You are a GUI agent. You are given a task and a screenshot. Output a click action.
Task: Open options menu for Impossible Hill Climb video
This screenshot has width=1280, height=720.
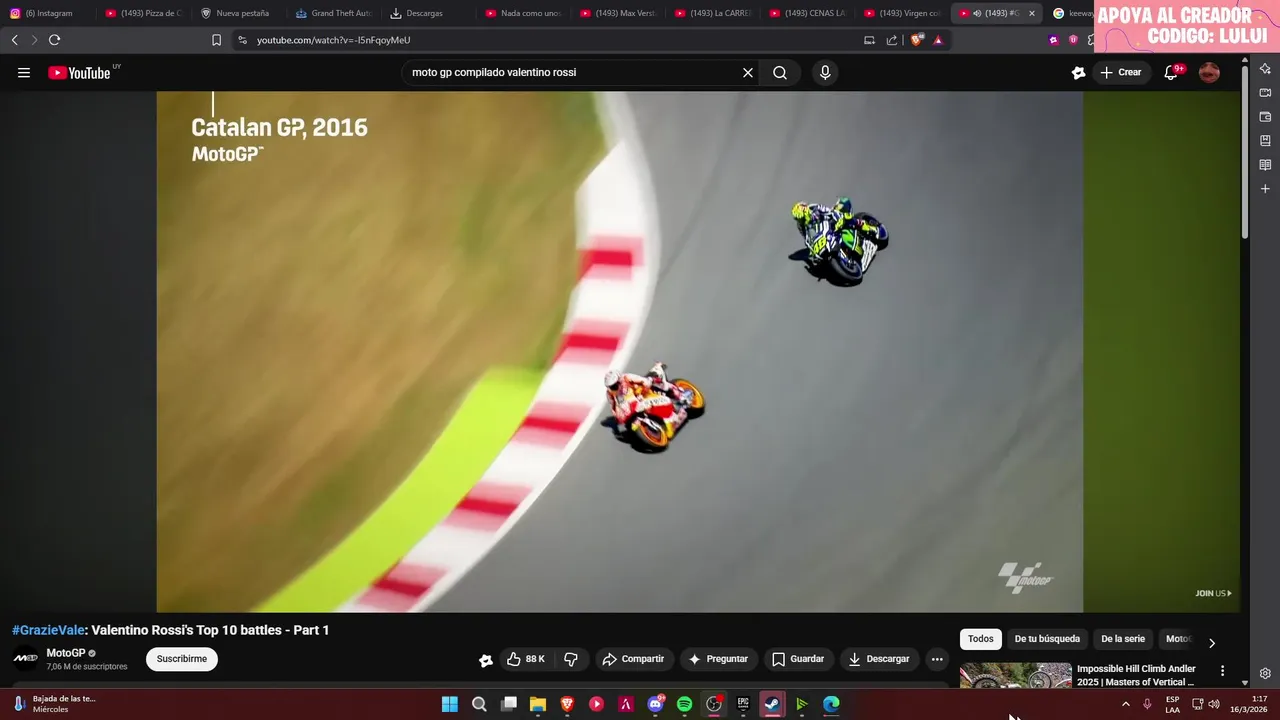[1222, 671]
